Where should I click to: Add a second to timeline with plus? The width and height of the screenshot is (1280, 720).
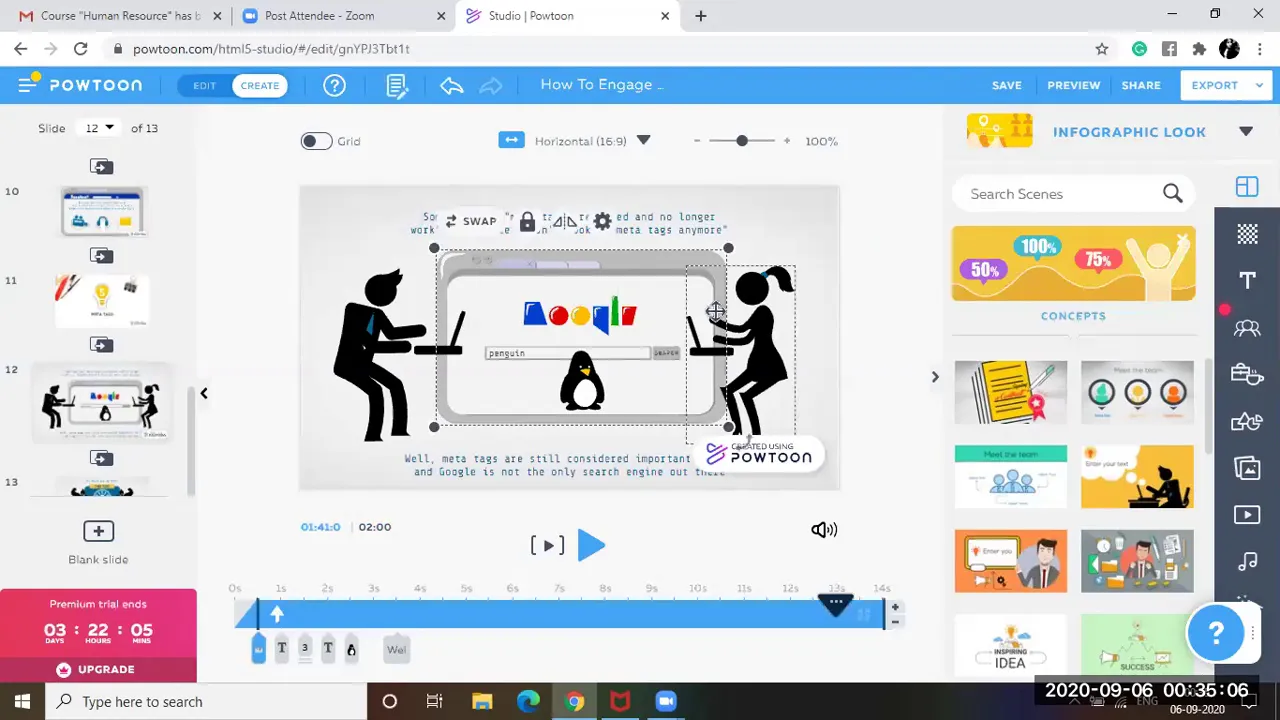895,607
